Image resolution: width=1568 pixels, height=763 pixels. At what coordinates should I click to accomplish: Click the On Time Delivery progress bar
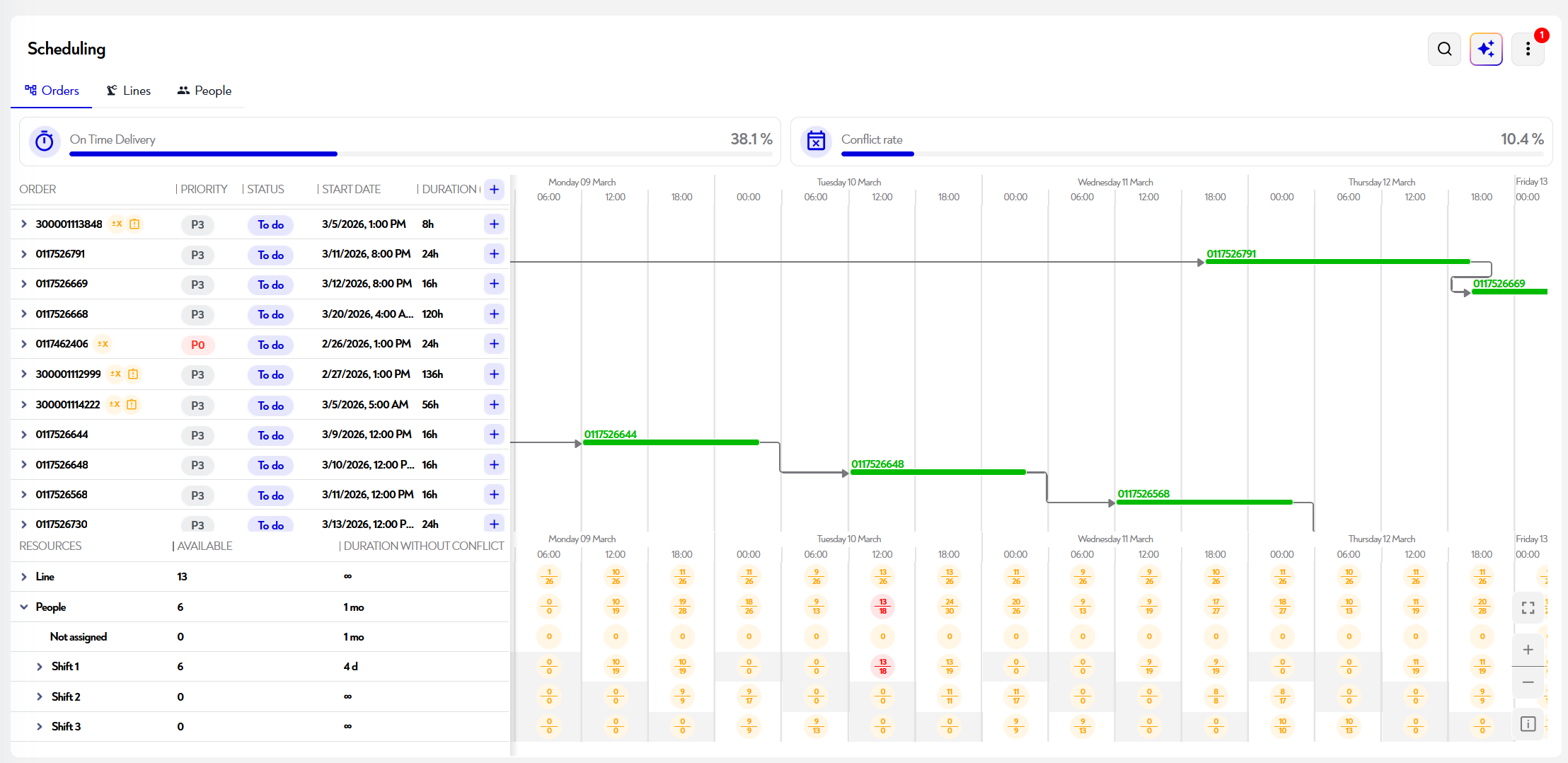coord(203,154)
